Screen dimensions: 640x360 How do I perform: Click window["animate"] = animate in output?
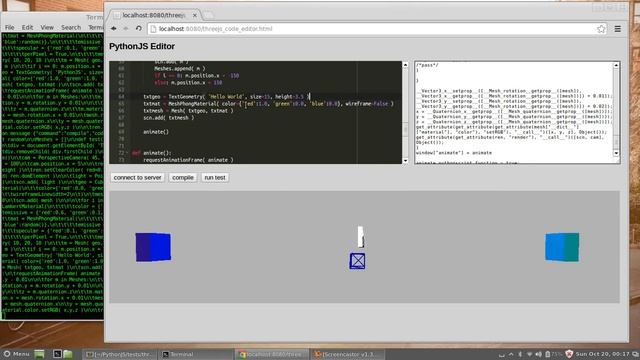(454, 153)
